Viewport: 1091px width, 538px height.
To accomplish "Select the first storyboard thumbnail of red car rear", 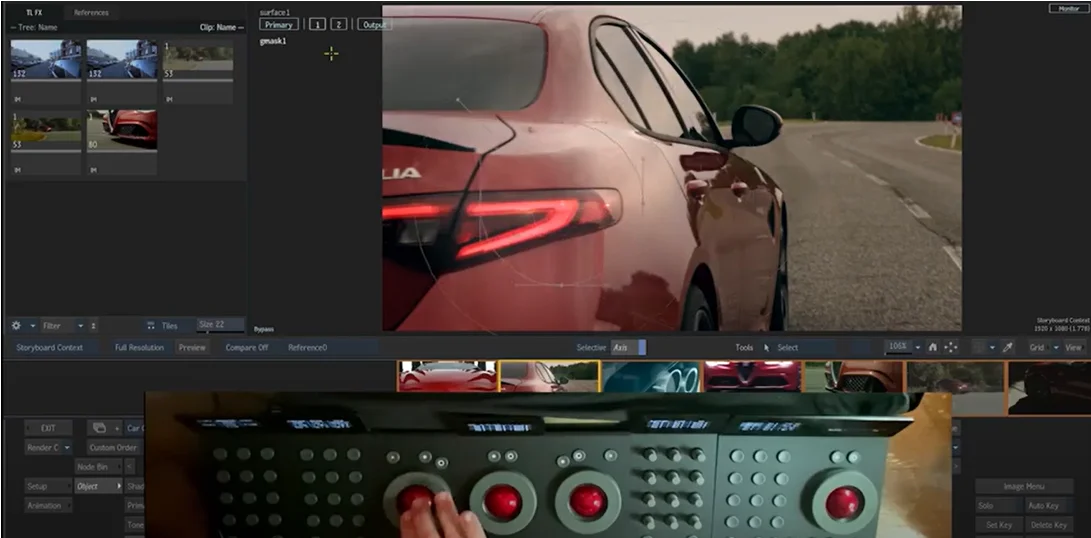I will click(x=447, y=376).
